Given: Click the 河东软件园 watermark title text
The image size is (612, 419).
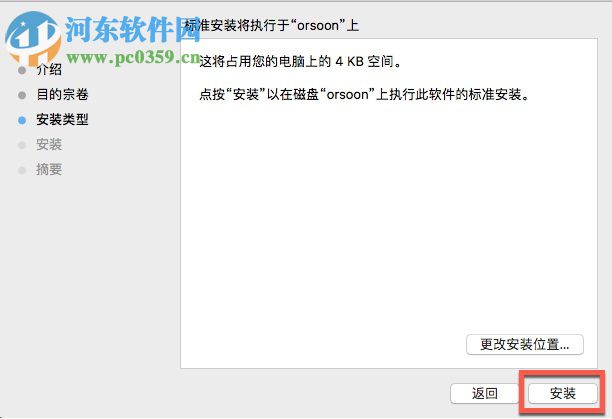Looking at the screenshot, I should pos(133,29).
